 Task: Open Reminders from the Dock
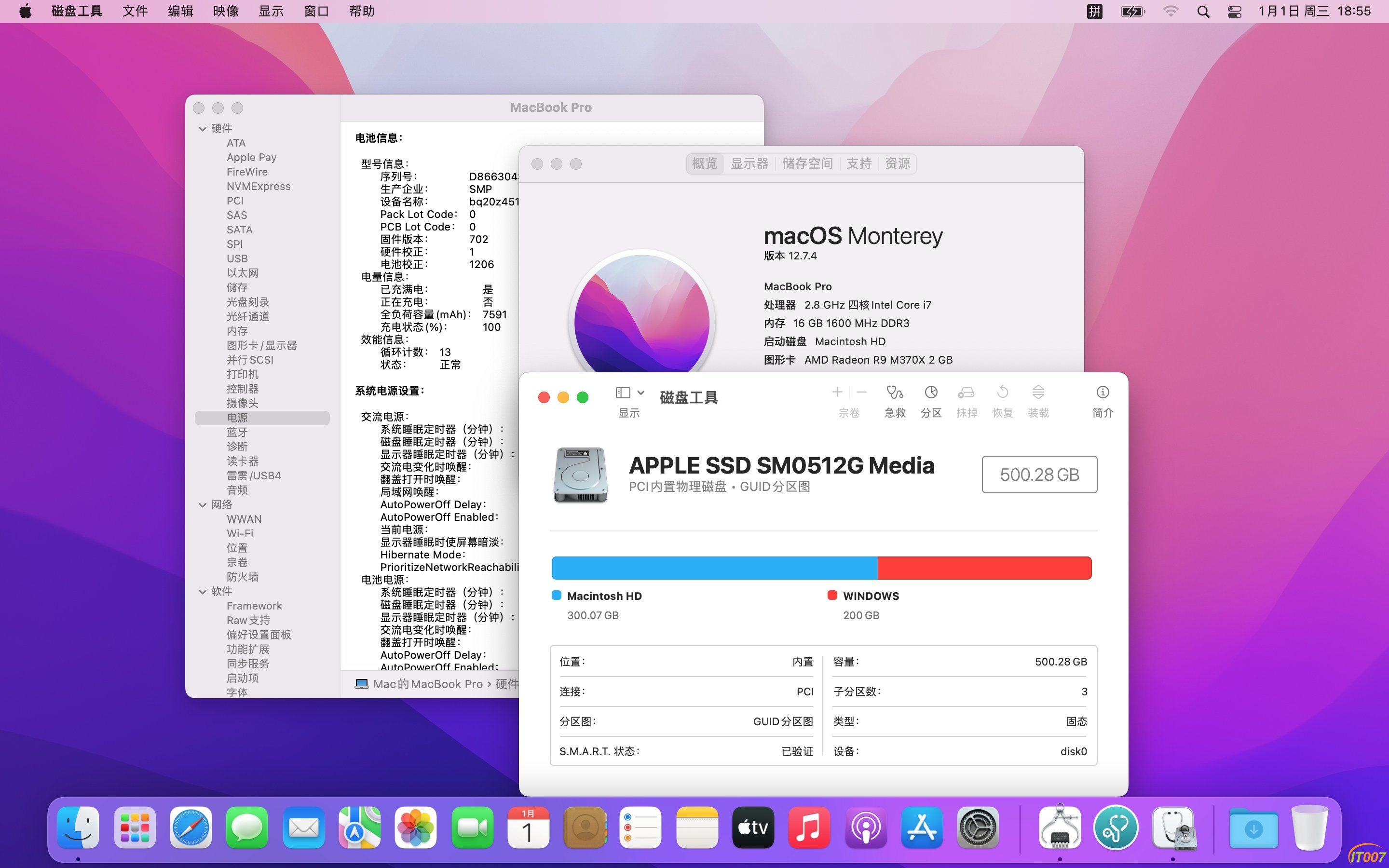click(640, 827)
